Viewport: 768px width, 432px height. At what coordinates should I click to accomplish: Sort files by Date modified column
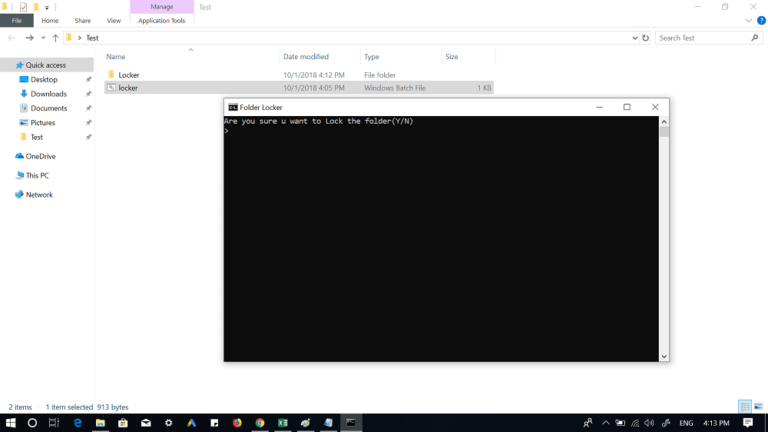coord(305,57)
